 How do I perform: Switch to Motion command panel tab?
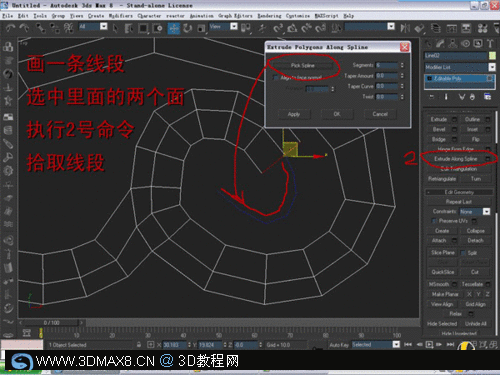pos(465,43)
